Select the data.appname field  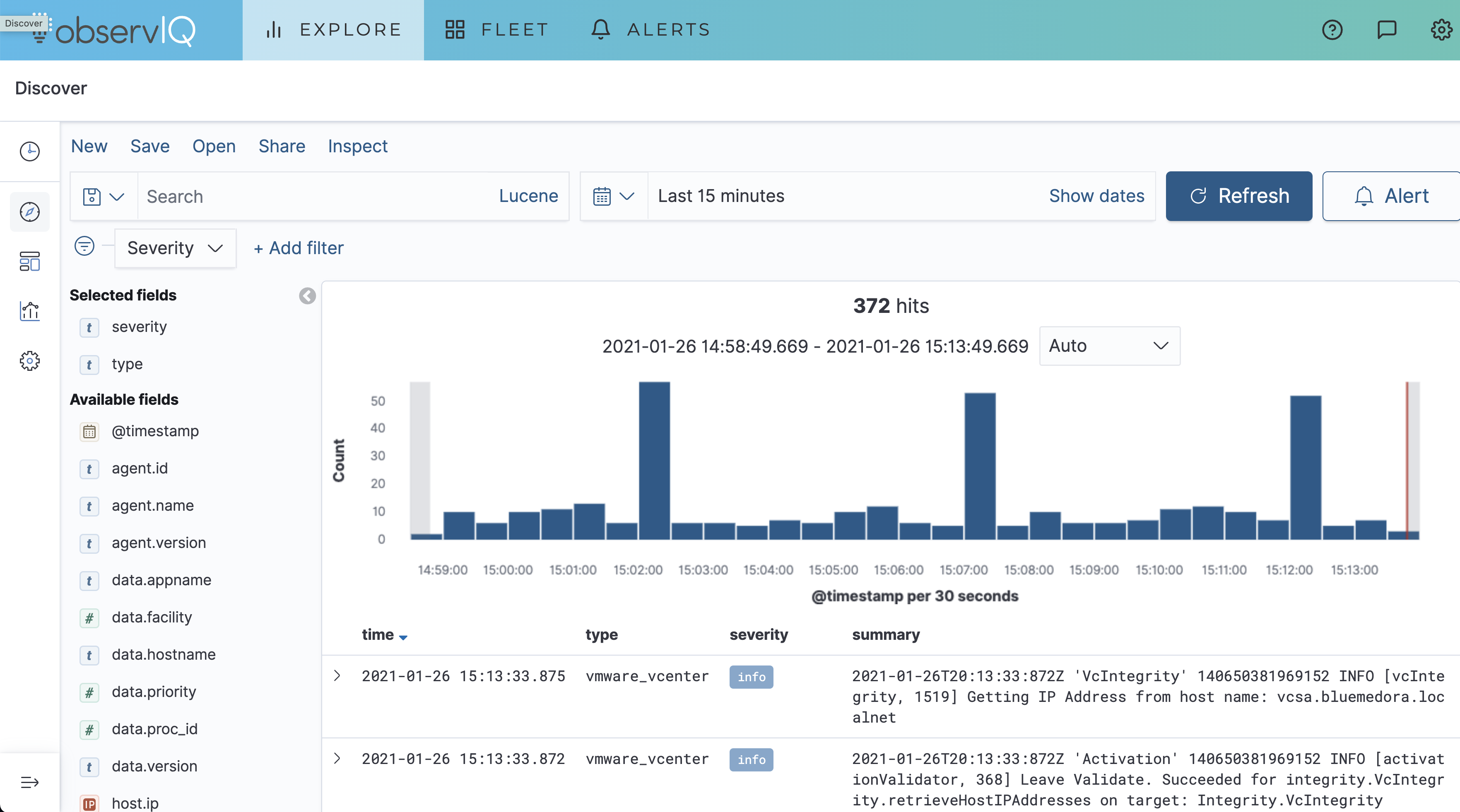point(161,580)
